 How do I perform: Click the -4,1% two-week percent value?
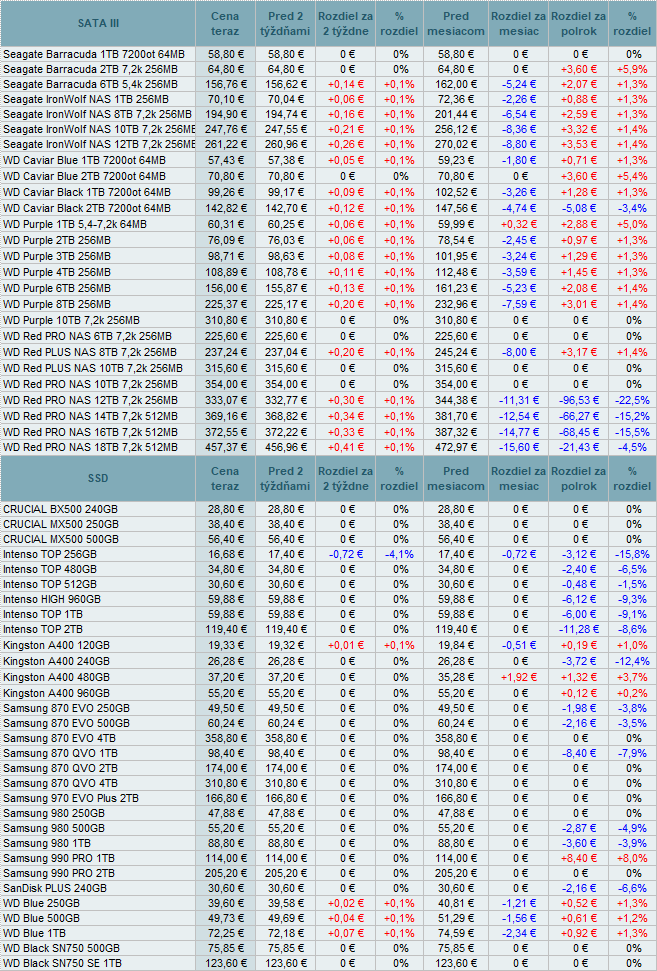pos(399,555)
